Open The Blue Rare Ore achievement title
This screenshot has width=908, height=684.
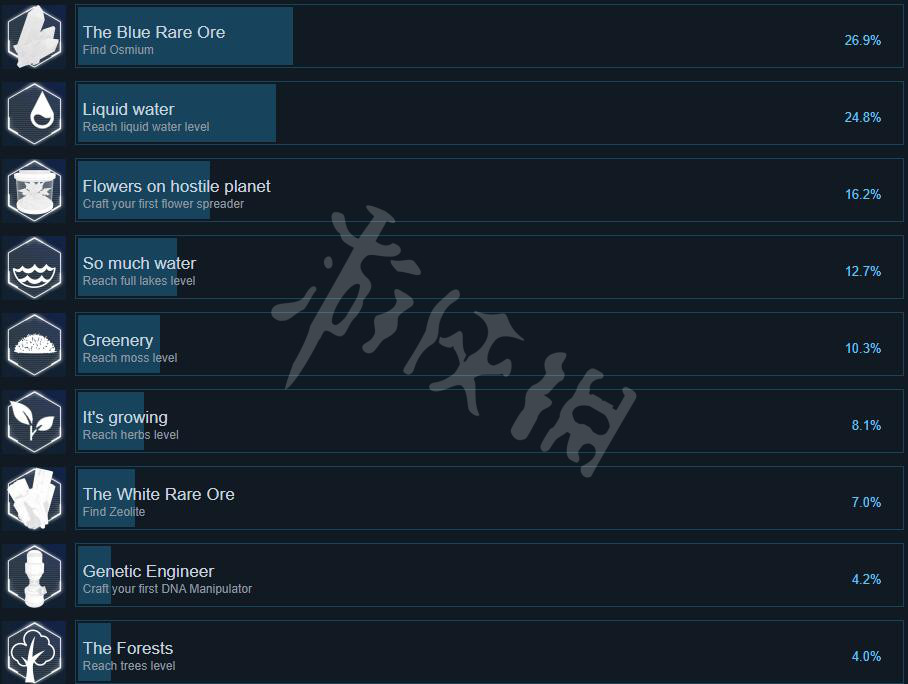pos(153,32)
